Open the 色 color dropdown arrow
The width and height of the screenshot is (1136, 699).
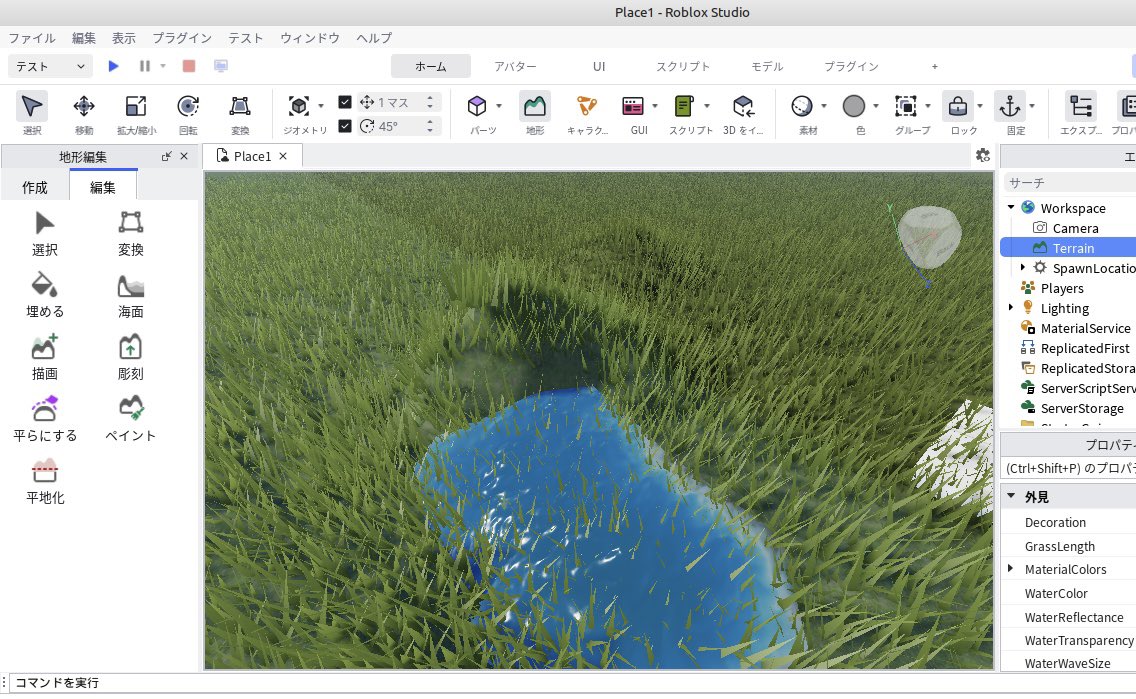876,106
